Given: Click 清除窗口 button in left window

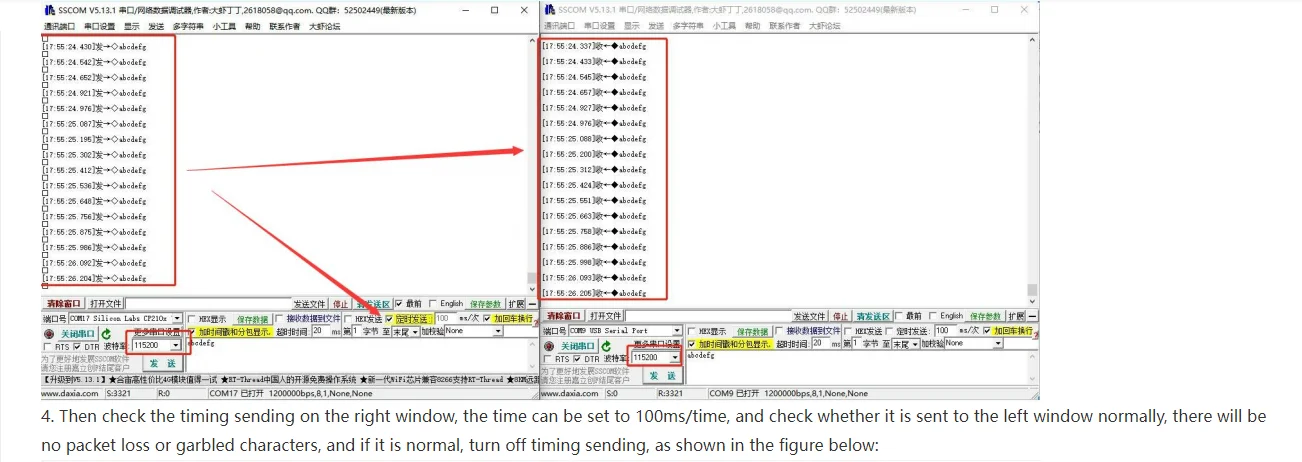Looking at the screenshot, I should tap(64, 304).
